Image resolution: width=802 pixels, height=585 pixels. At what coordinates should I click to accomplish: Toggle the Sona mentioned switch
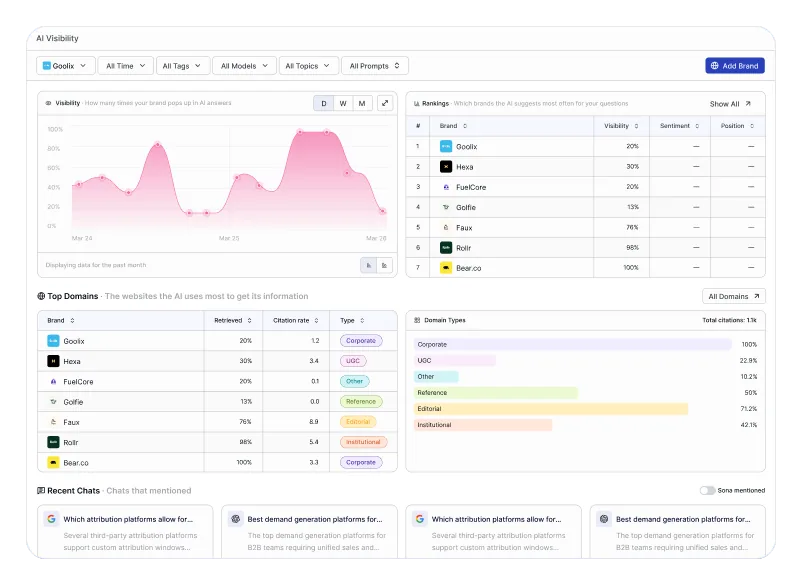coord(707,490)
